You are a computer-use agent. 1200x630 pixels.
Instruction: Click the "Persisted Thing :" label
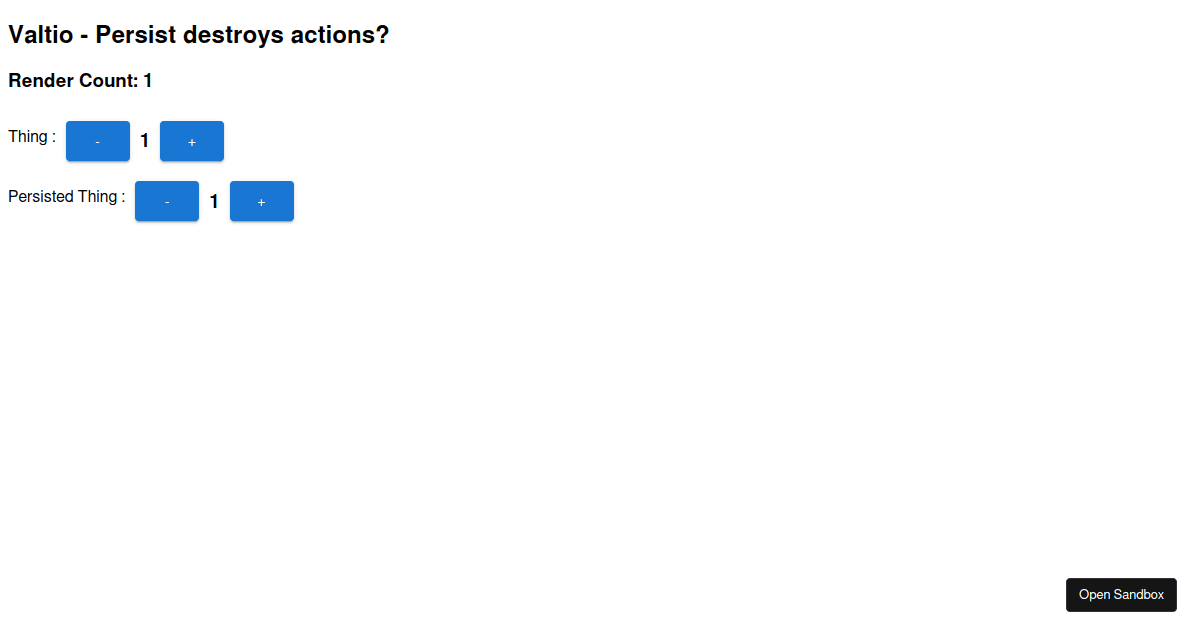pos(66,197)
